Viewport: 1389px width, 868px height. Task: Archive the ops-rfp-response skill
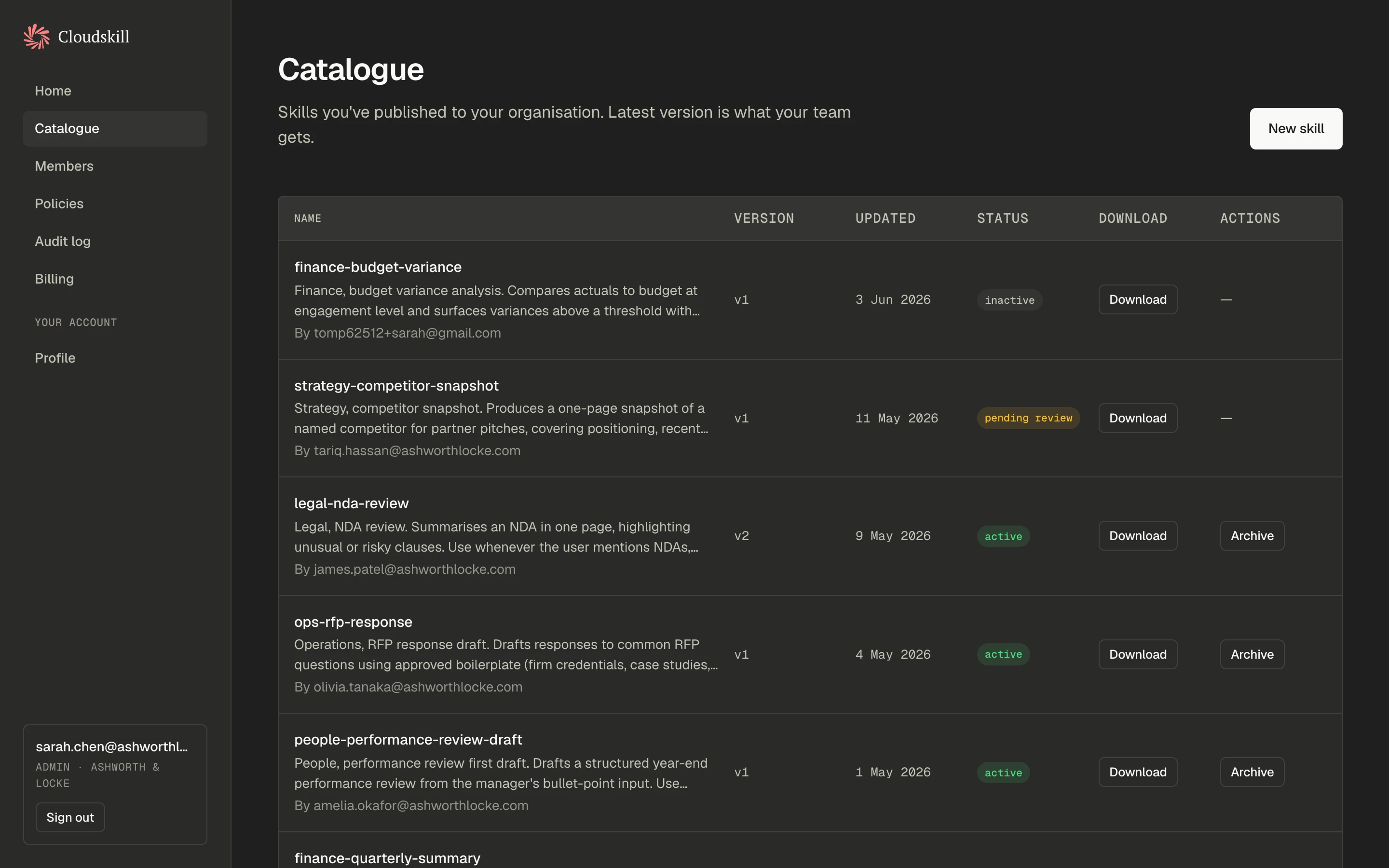1252,654
